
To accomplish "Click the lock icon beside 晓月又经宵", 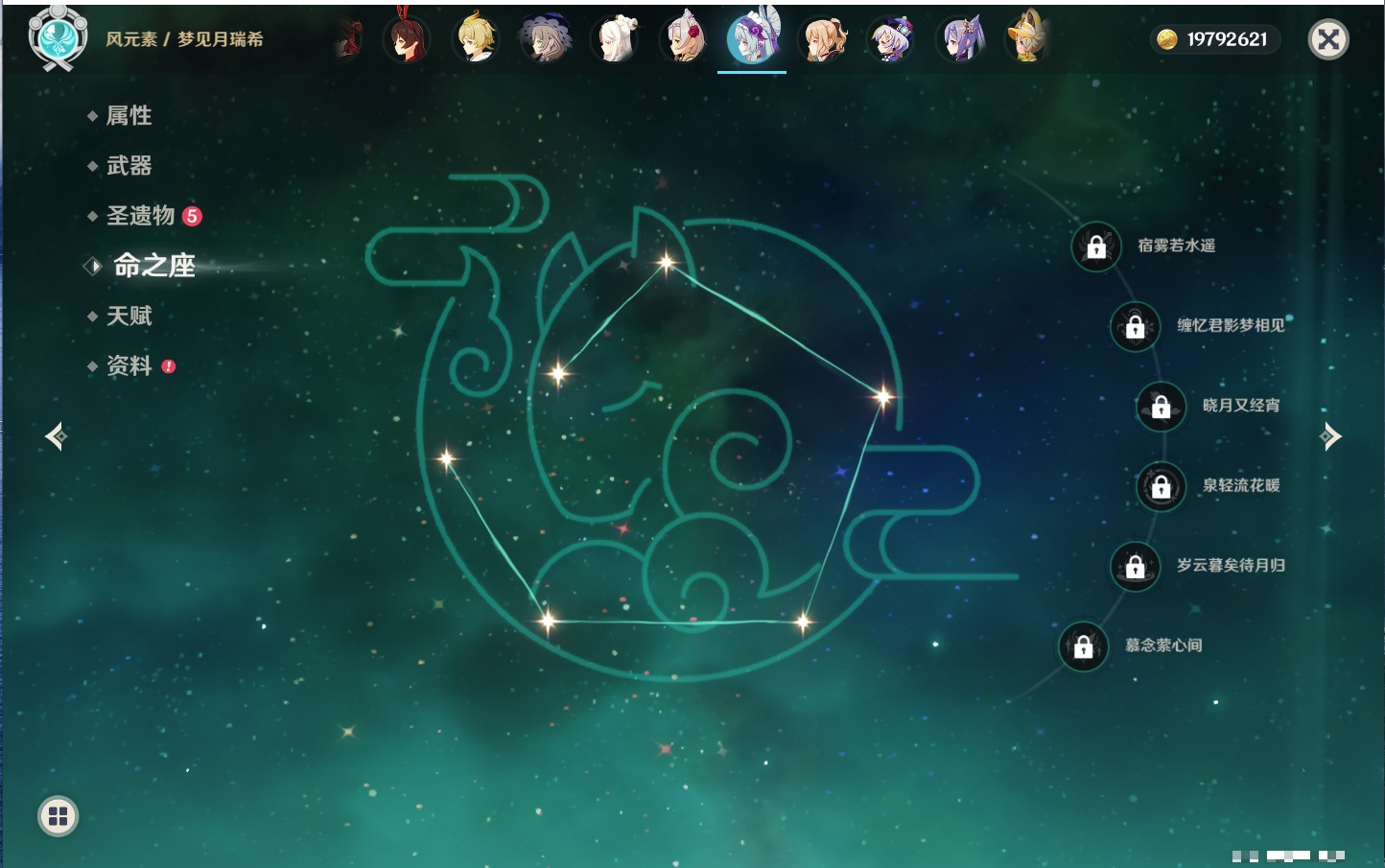I will pos(1162,406).
